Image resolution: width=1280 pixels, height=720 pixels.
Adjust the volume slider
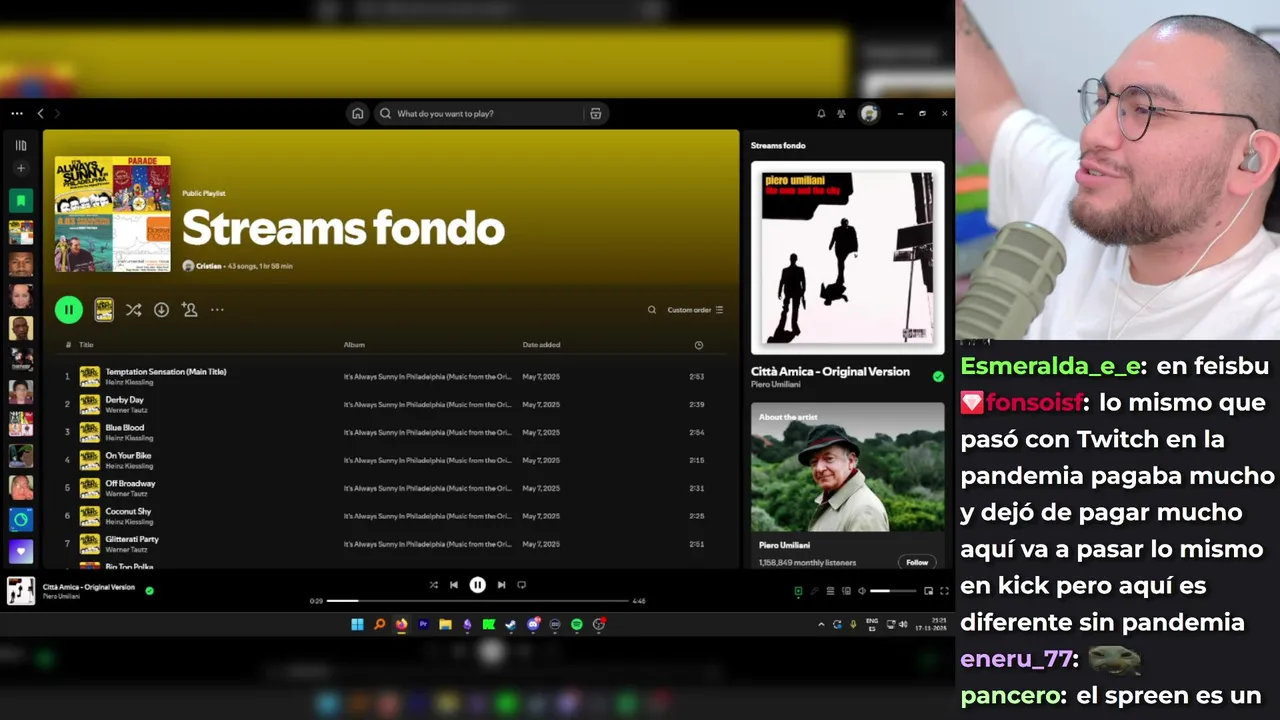[894, 591]
